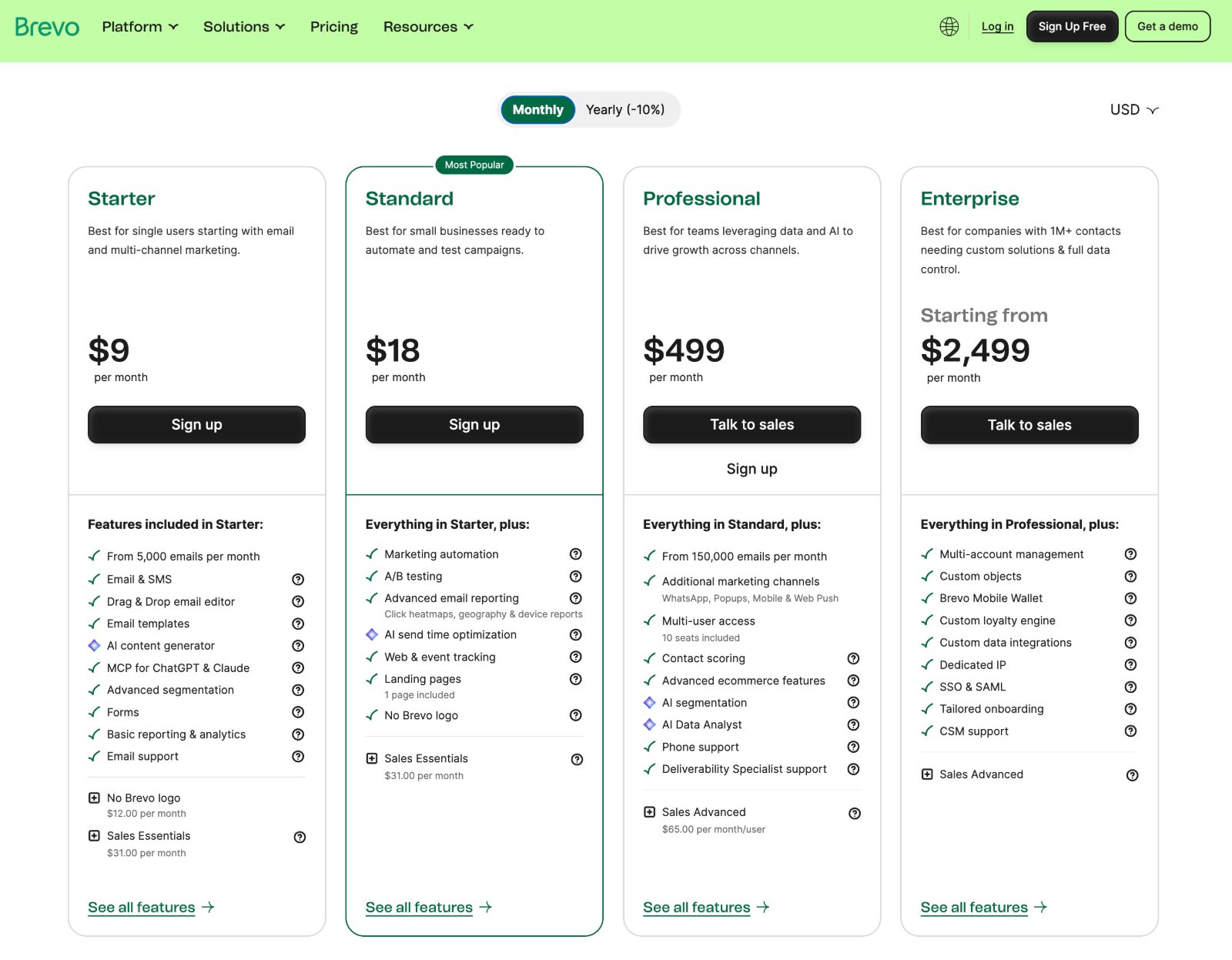Show help for Contact scoring
The width and height of the screenshot is (1232, 960).
click(853, 659)
